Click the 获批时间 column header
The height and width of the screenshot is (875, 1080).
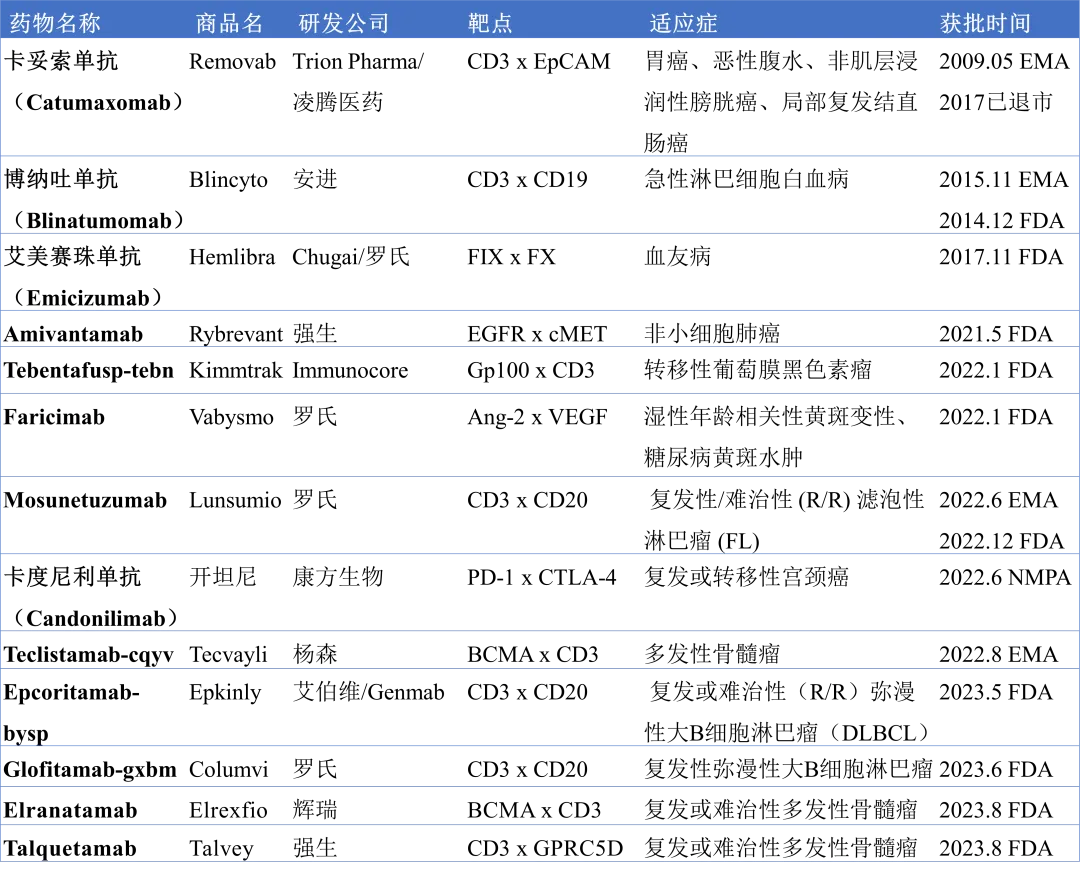[x=985, y=23]
